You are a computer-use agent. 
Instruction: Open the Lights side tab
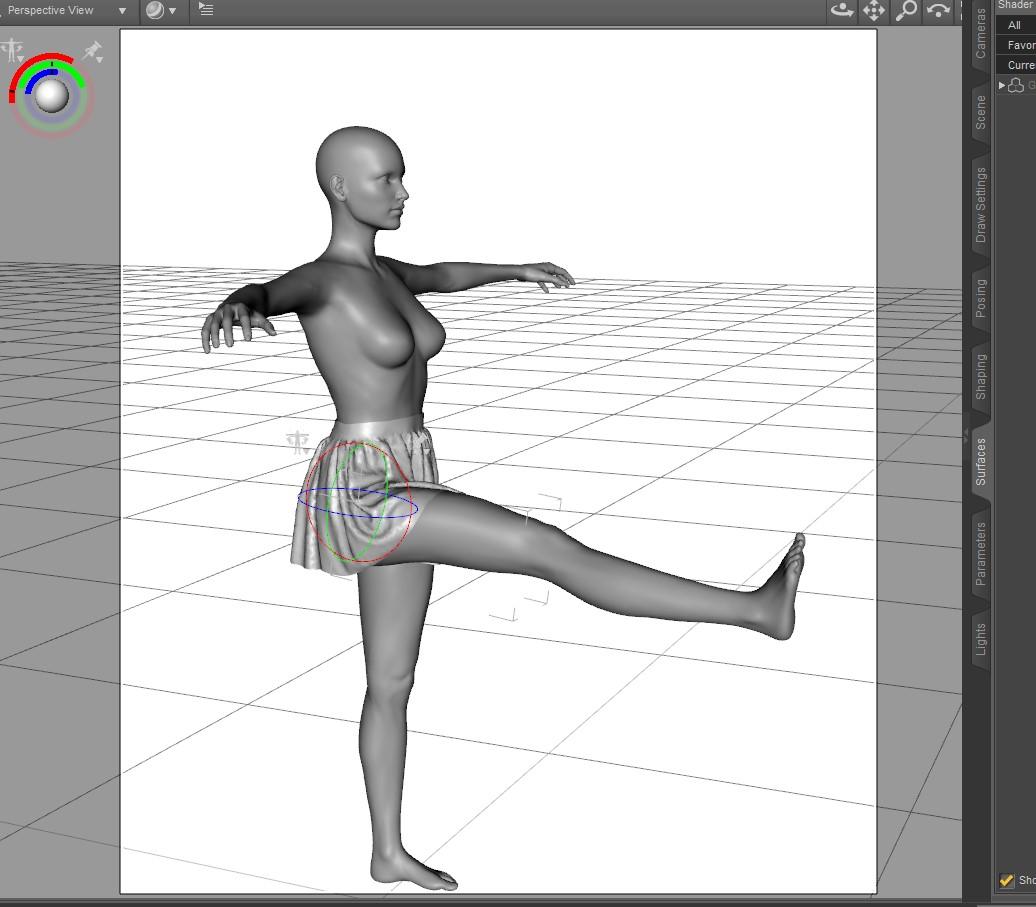pos(980,639)
